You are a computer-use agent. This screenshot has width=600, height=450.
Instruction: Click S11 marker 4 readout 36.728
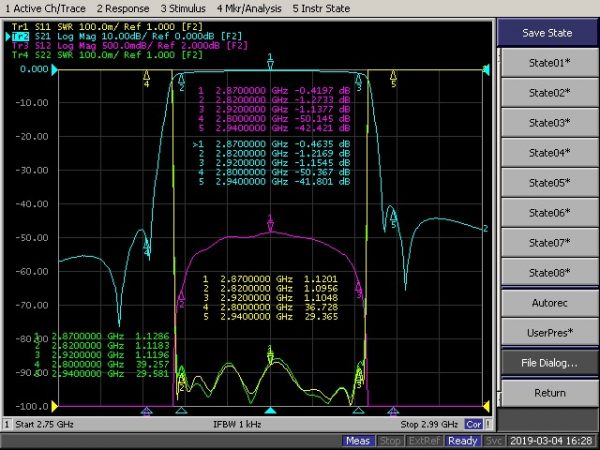pyautogui.click(x=271, y=307)
